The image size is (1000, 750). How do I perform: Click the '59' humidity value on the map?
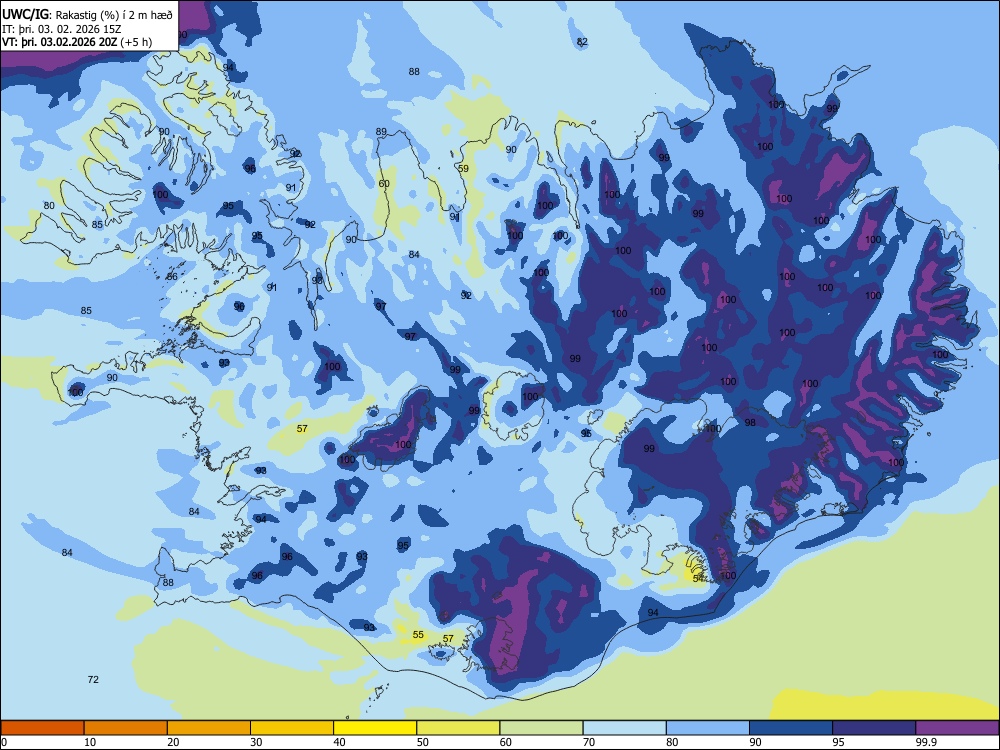click(x=464, y=168)
